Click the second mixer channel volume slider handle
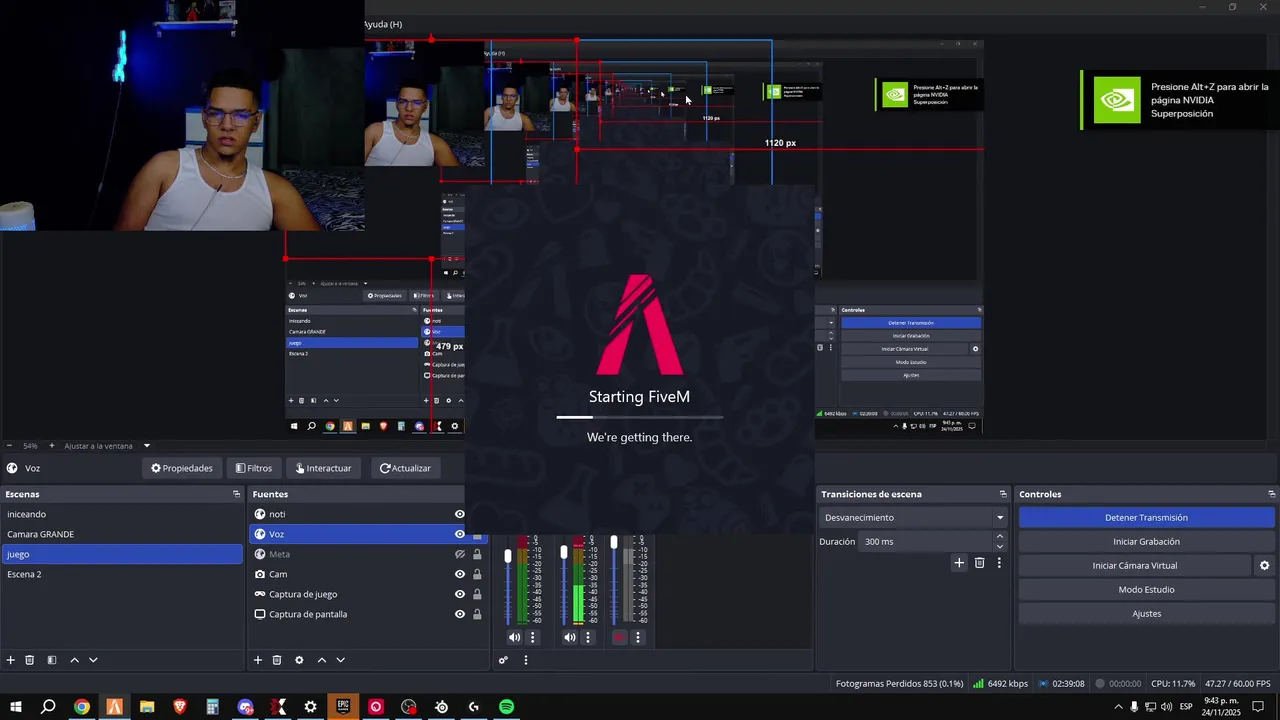Viewport: 1280px width, 720px height. pos(564,552)
